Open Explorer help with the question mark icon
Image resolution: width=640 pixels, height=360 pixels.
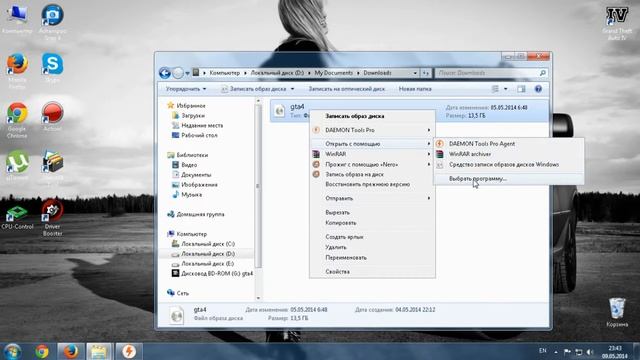click(538, 89)
